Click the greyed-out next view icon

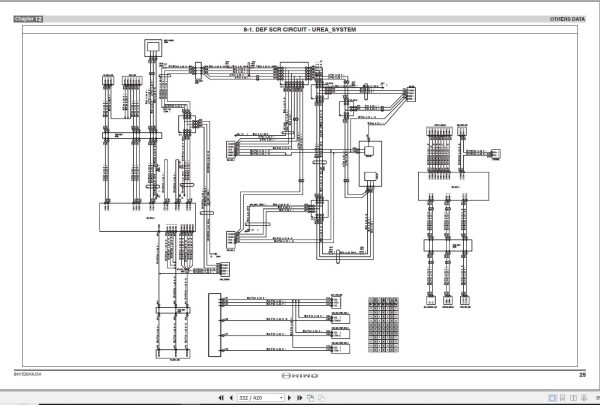(321, 398)
